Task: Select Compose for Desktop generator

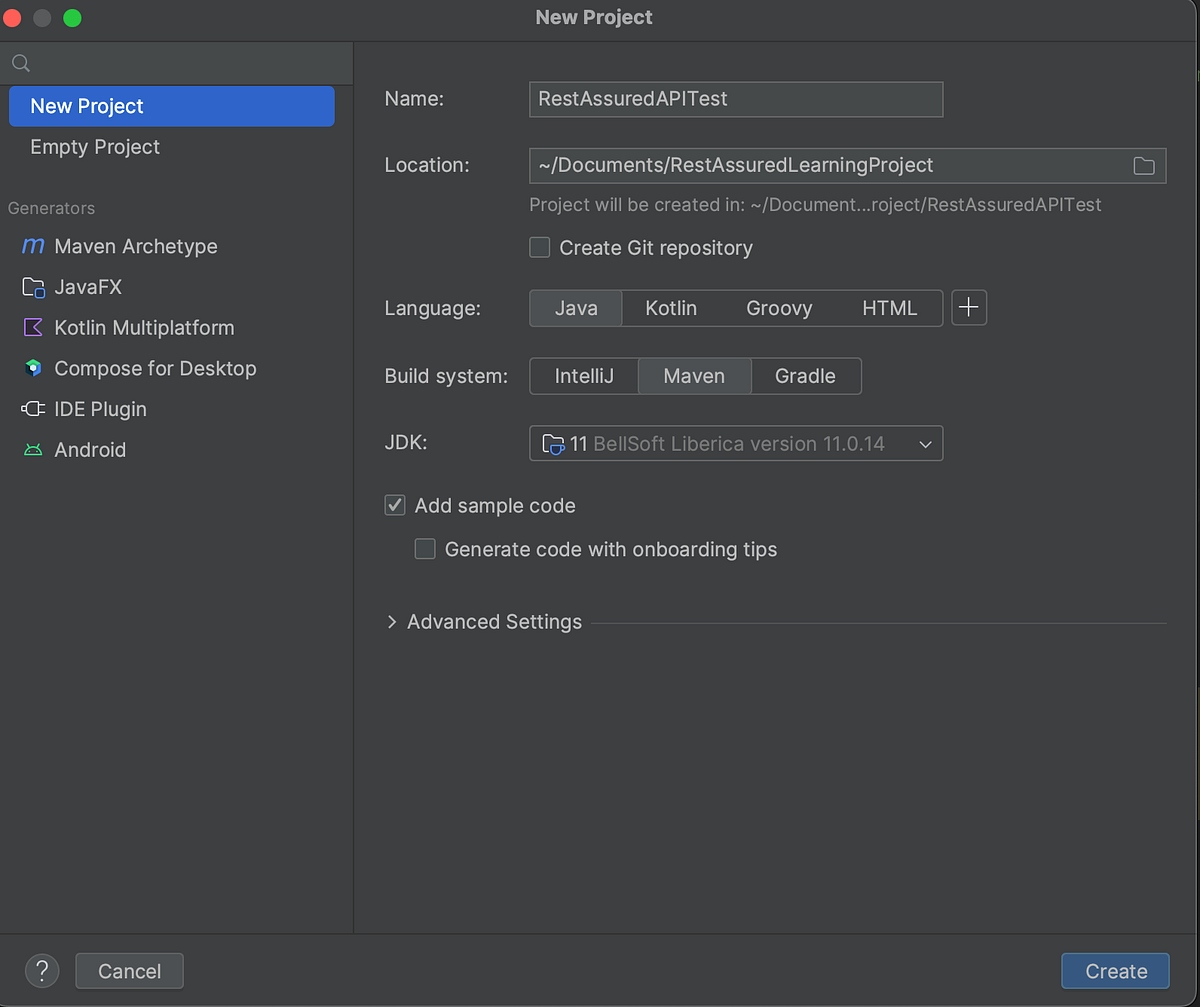Action: coord(155,368)
